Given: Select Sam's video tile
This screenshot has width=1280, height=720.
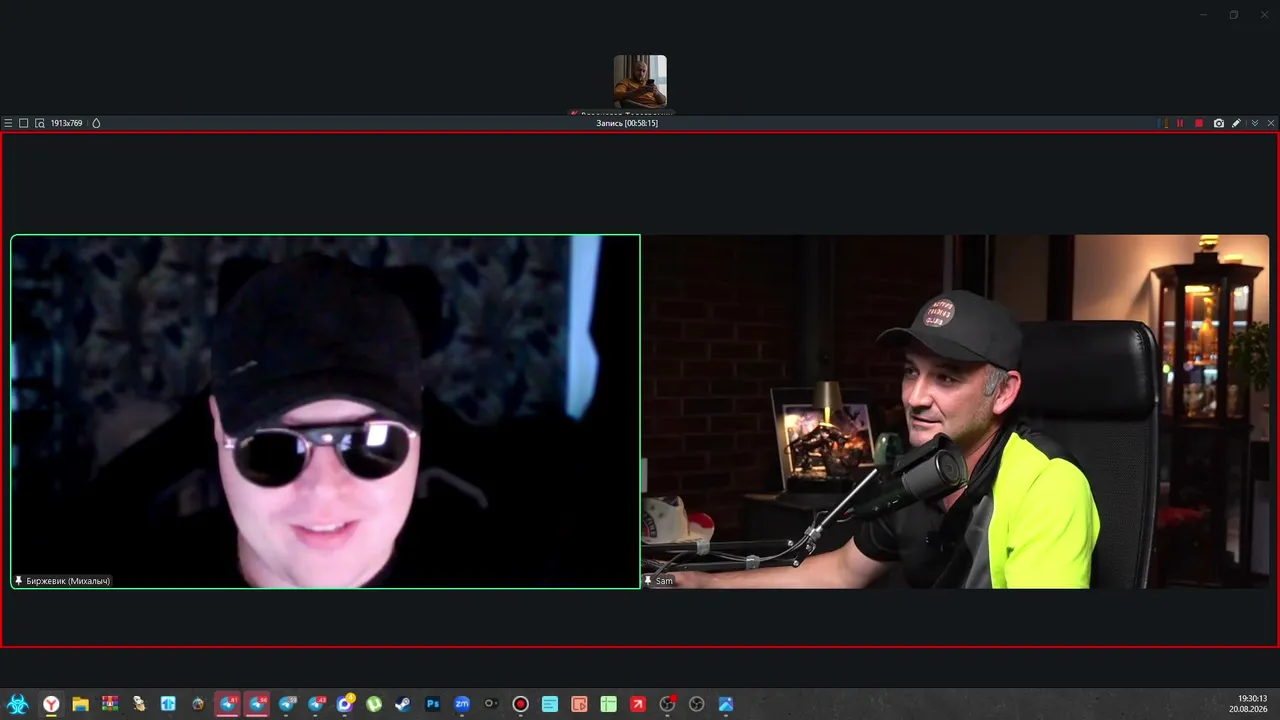Looking at the screenshot, I should coord(955,411).
